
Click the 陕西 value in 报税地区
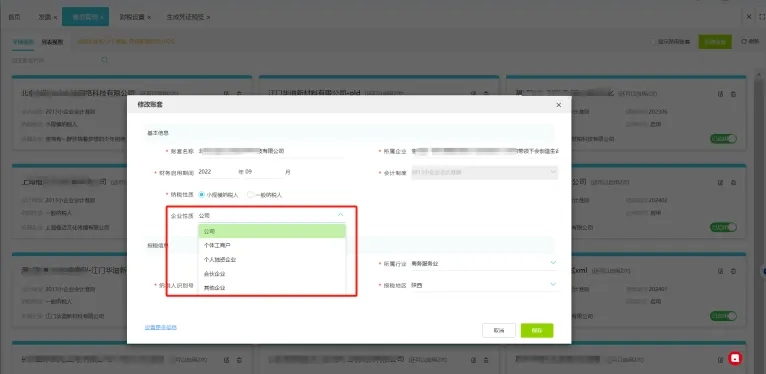pyautogui.click(x=416, y=285)
